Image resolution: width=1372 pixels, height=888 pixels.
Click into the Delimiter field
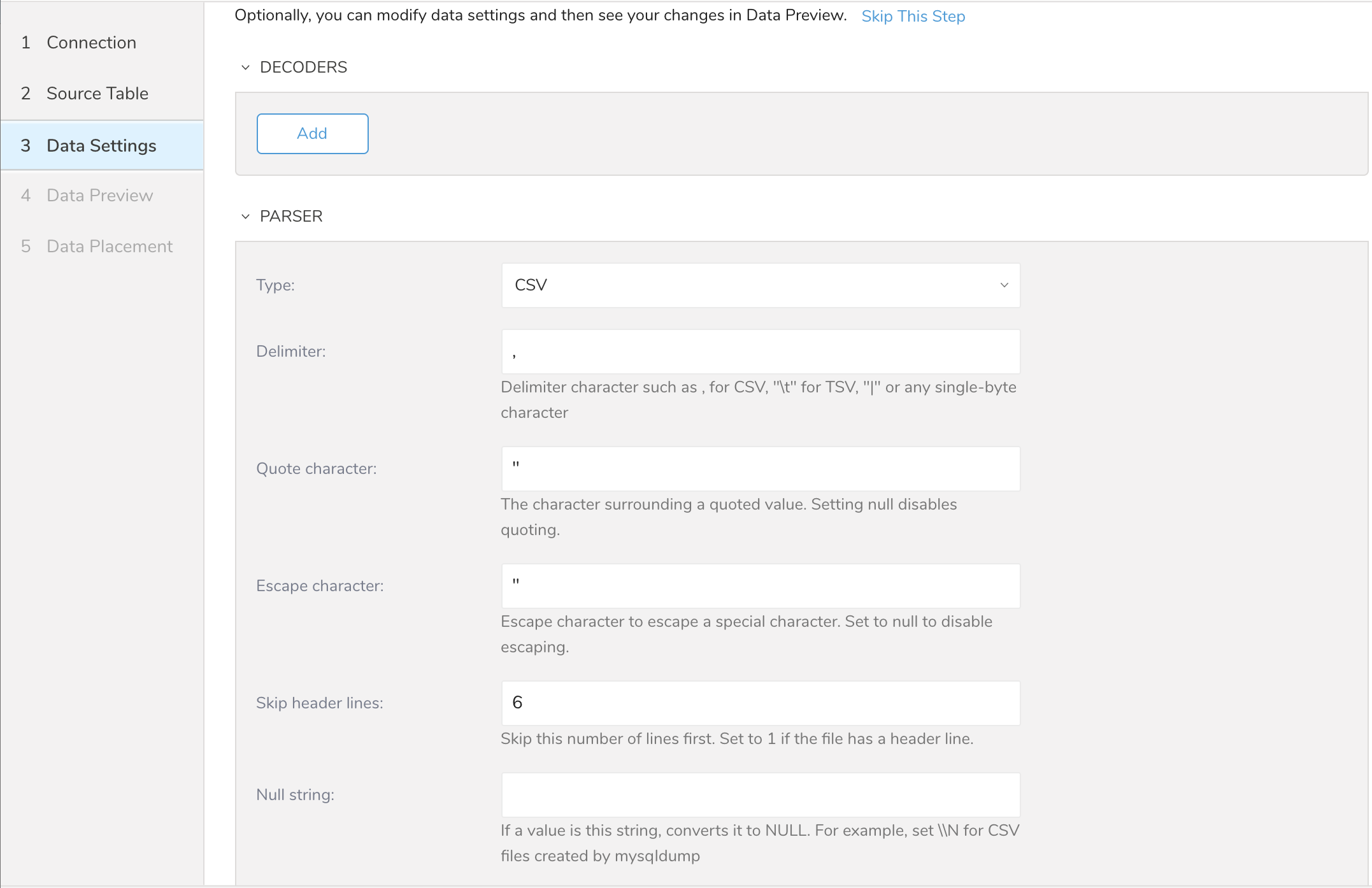761,352
